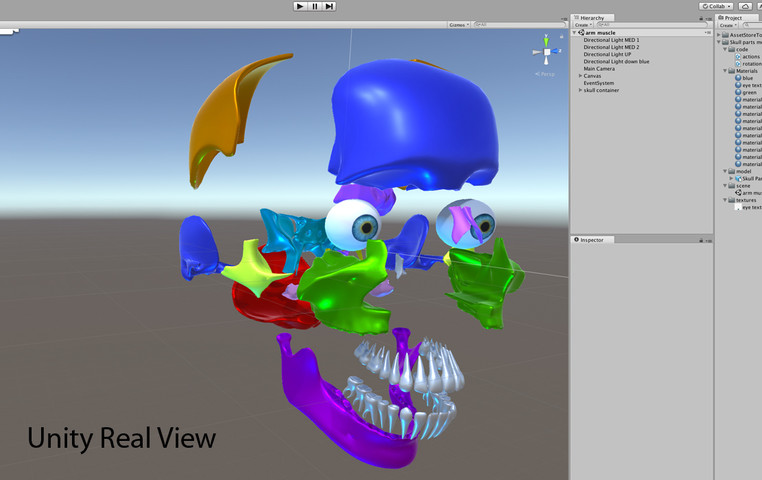Select Directional Light down blue

[x=616, y=62]
